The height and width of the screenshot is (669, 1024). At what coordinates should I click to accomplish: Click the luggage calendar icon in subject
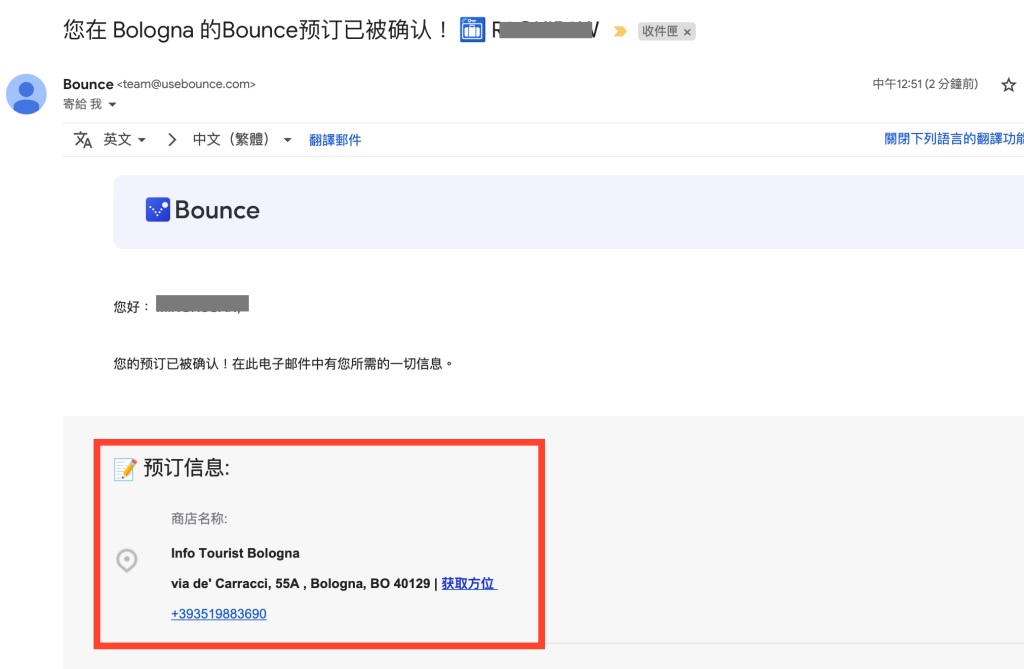(x=472, y=30)
